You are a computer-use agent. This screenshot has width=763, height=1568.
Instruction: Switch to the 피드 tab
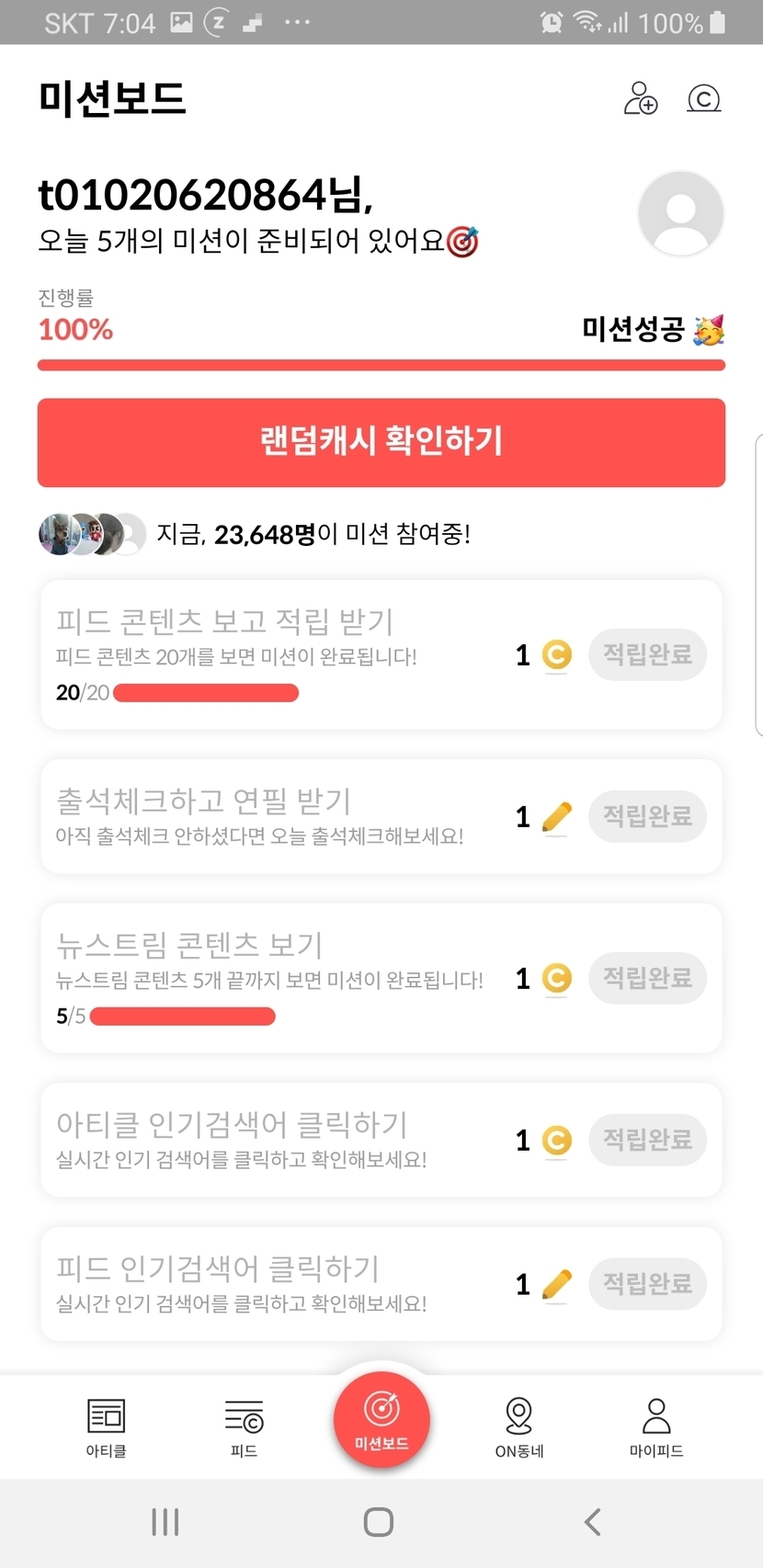click(244, 1427)
